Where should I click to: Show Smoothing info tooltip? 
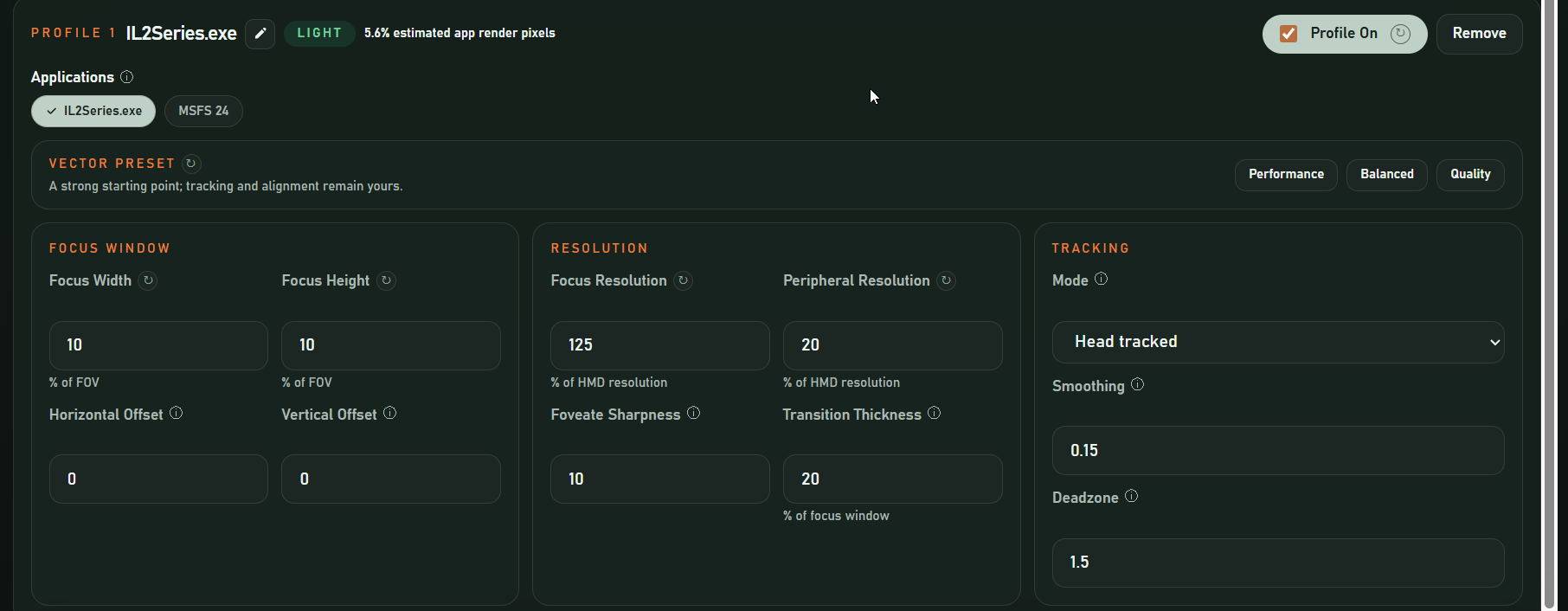(1138, 384)
